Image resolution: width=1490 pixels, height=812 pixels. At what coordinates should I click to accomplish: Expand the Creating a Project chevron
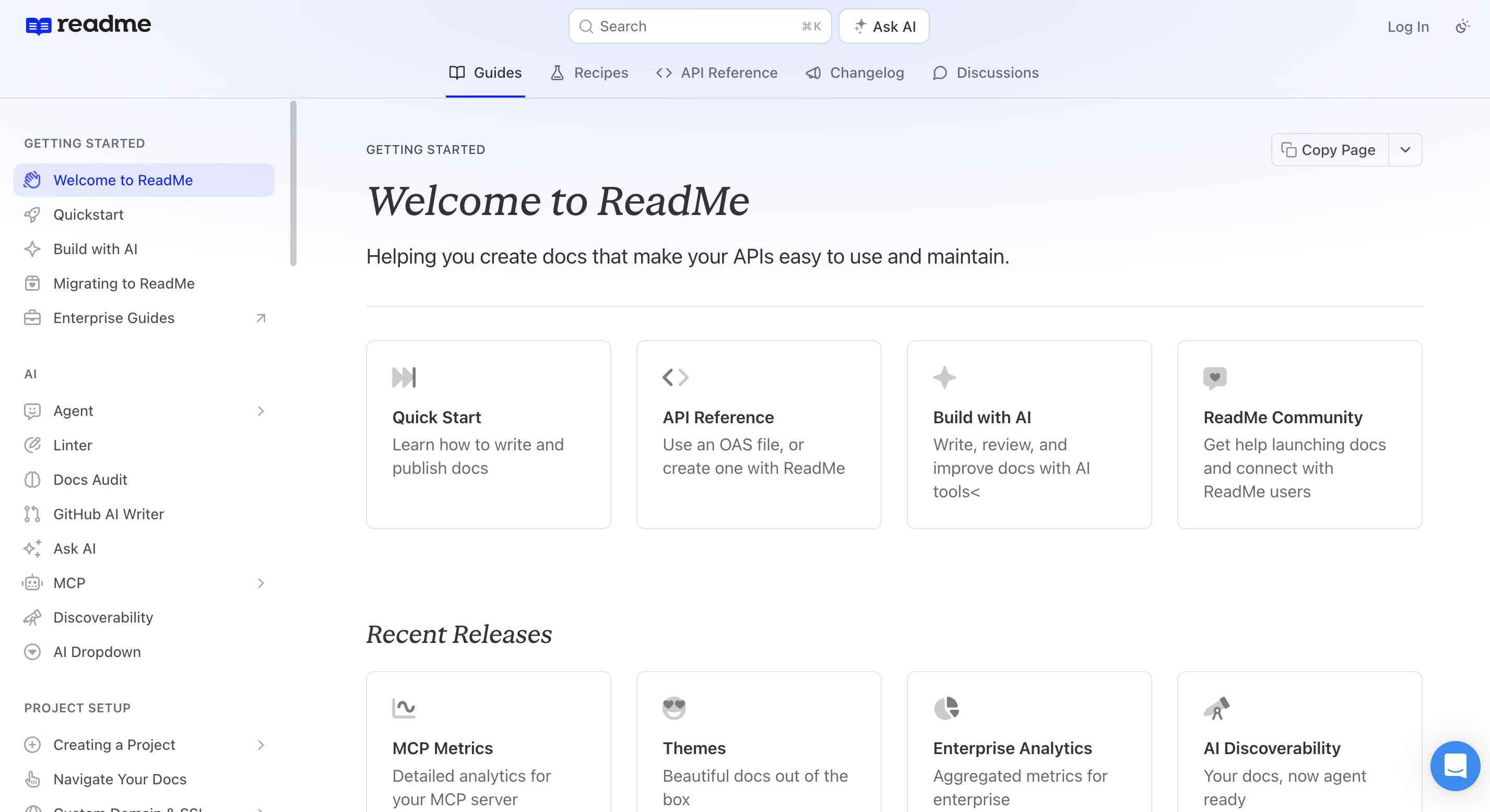(261, 745)
